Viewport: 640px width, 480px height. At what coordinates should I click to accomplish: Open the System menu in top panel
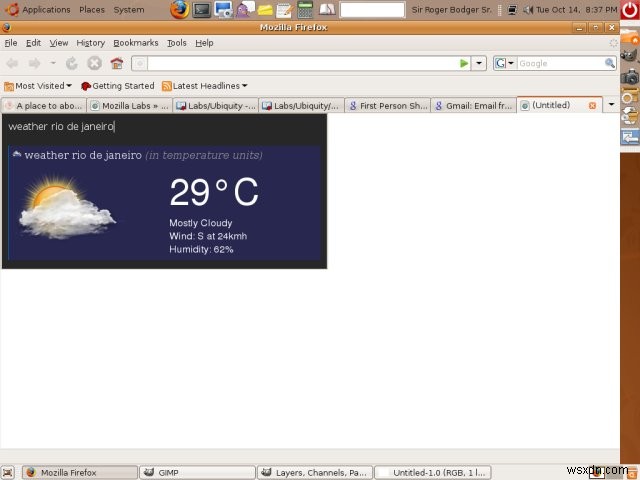coord(129,9)
